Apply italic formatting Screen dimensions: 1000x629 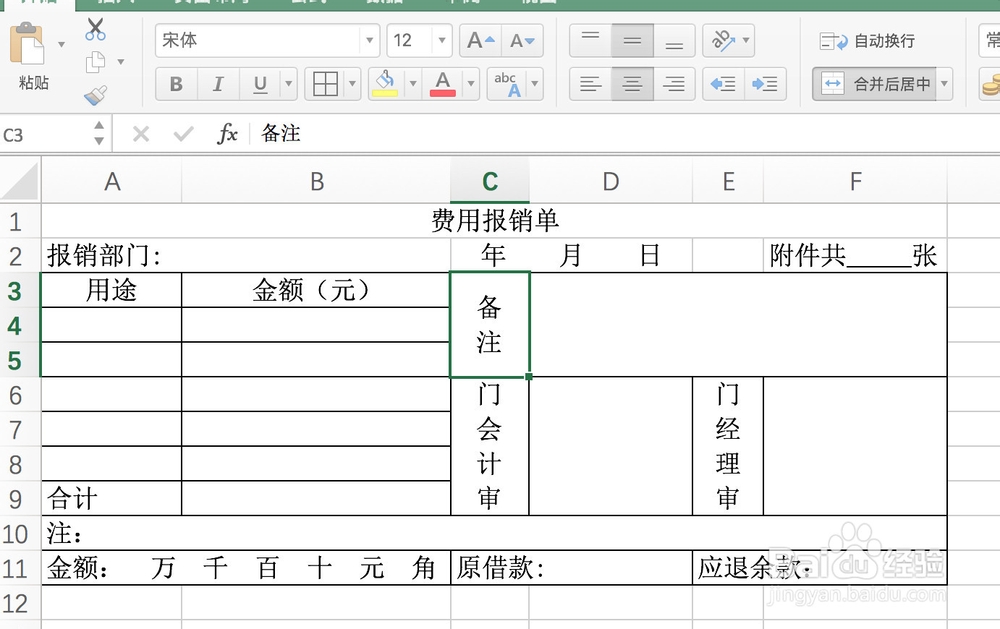pyautogui.click(x=217, y=84)
